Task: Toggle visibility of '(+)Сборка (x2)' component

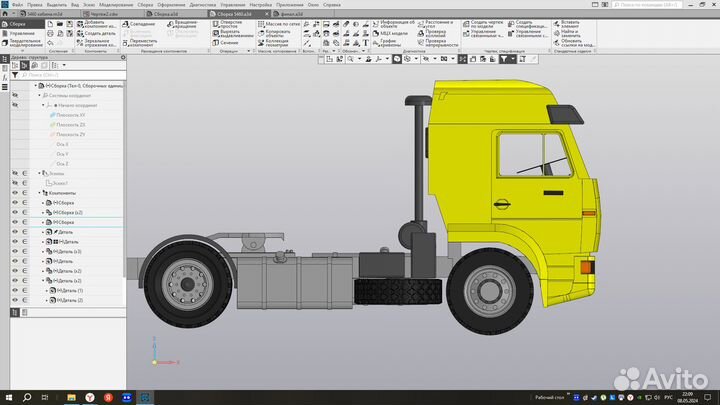Action: 15,213
